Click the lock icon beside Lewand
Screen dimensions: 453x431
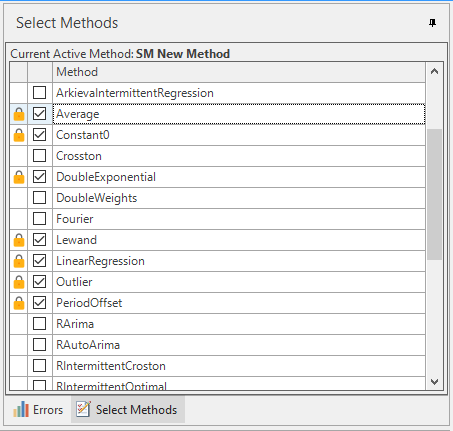pos(19,240)
